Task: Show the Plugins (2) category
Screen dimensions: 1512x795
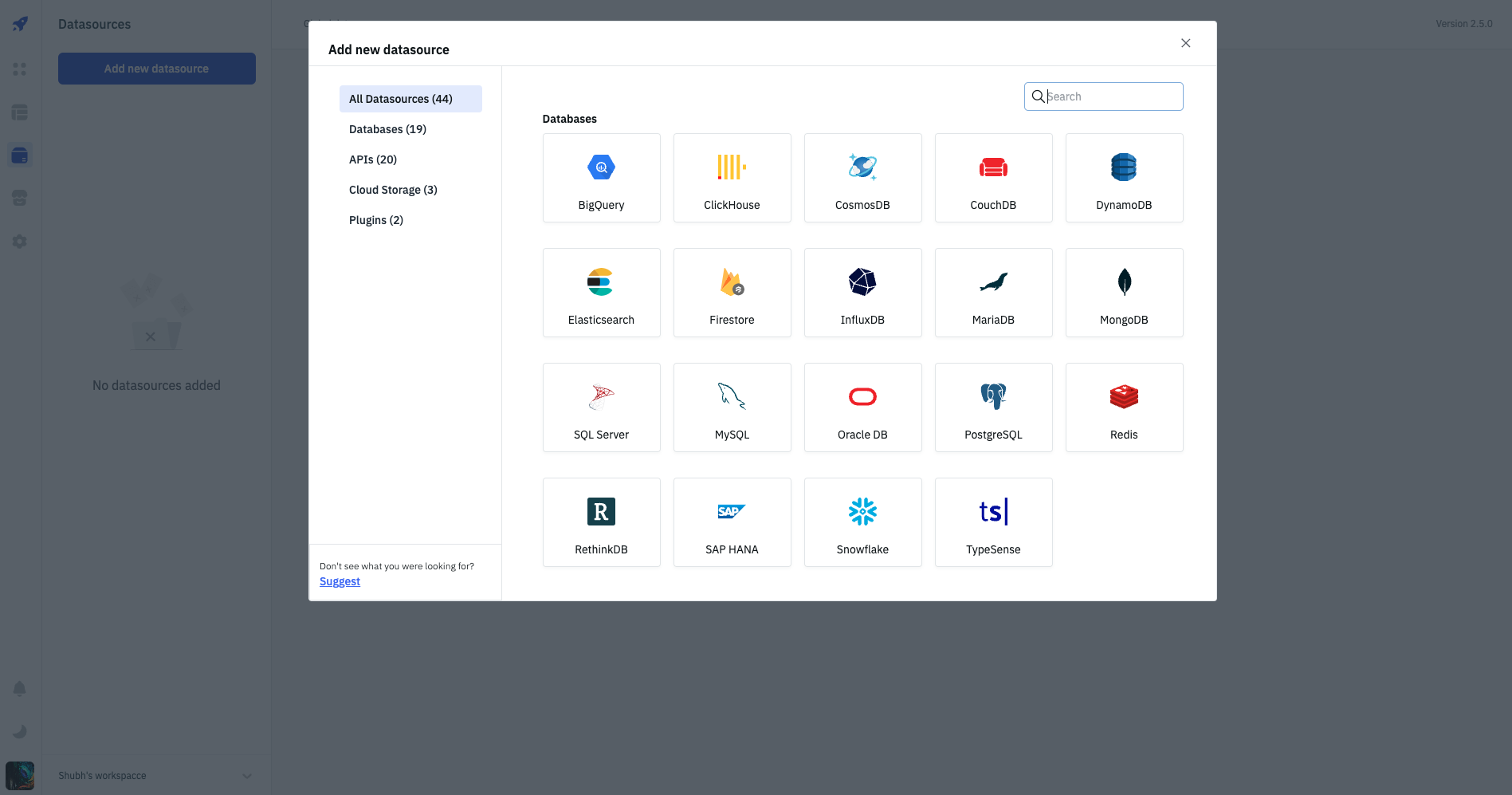Action: [376, 220]
